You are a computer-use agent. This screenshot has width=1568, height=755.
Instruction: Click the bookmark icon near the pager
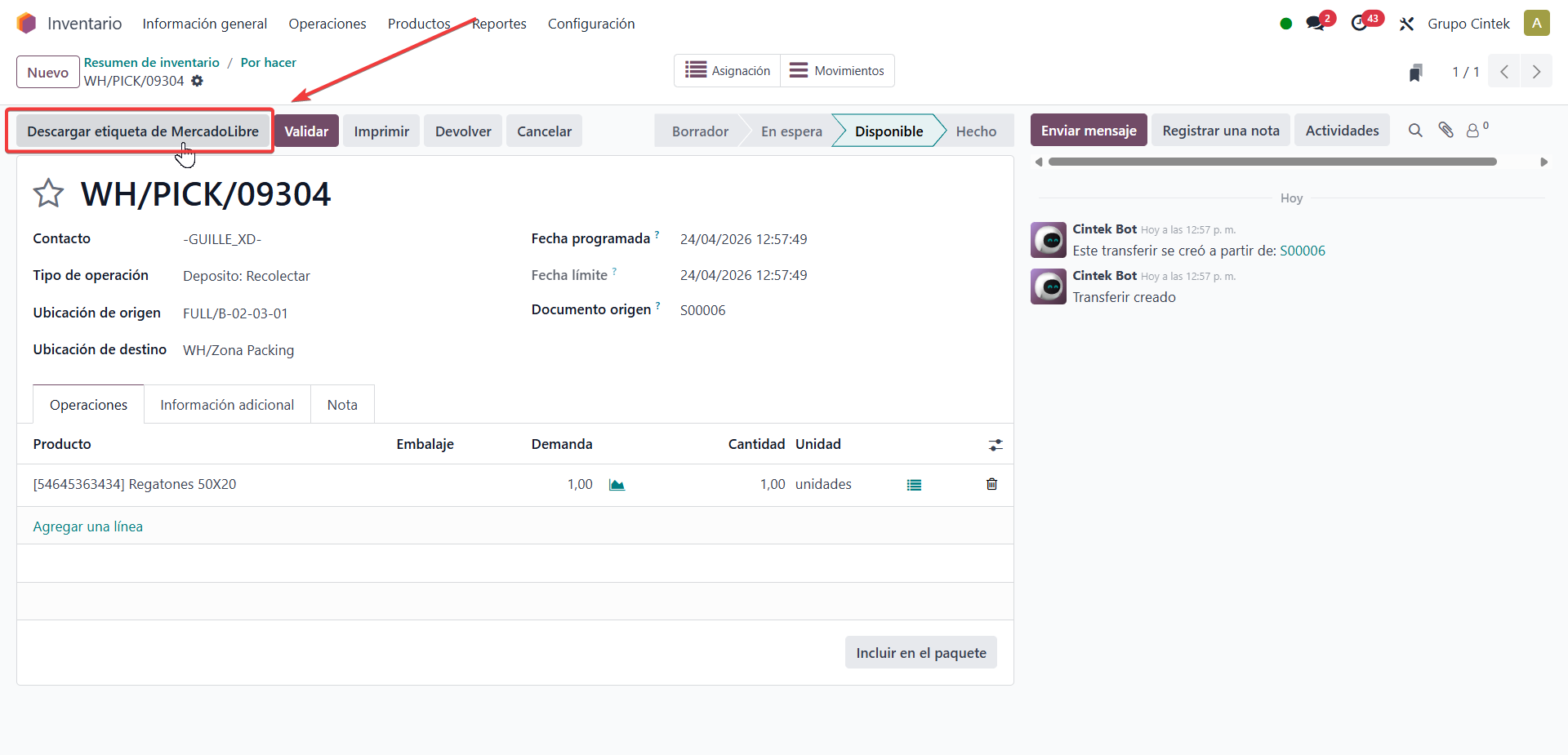tap(1416, 73)
